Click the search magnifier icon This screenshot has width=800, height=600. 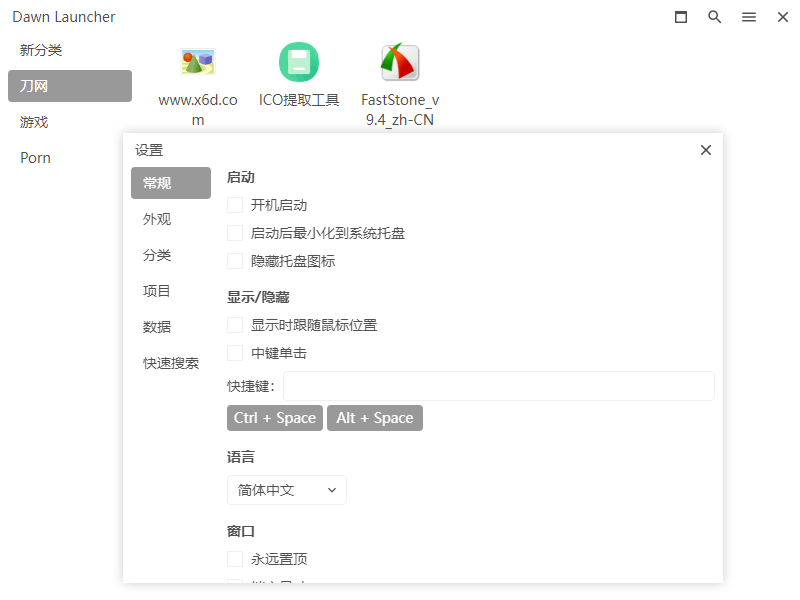(714, 17)
